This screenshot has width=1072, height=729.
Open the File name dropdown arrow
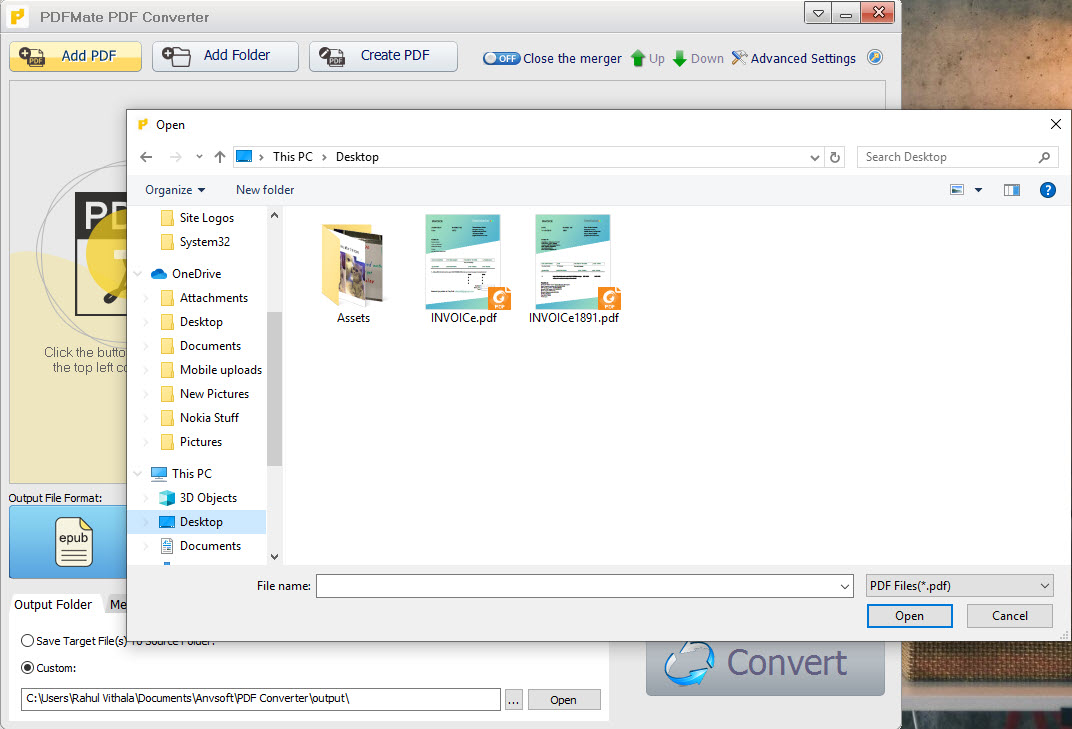(x=845, y=586)
